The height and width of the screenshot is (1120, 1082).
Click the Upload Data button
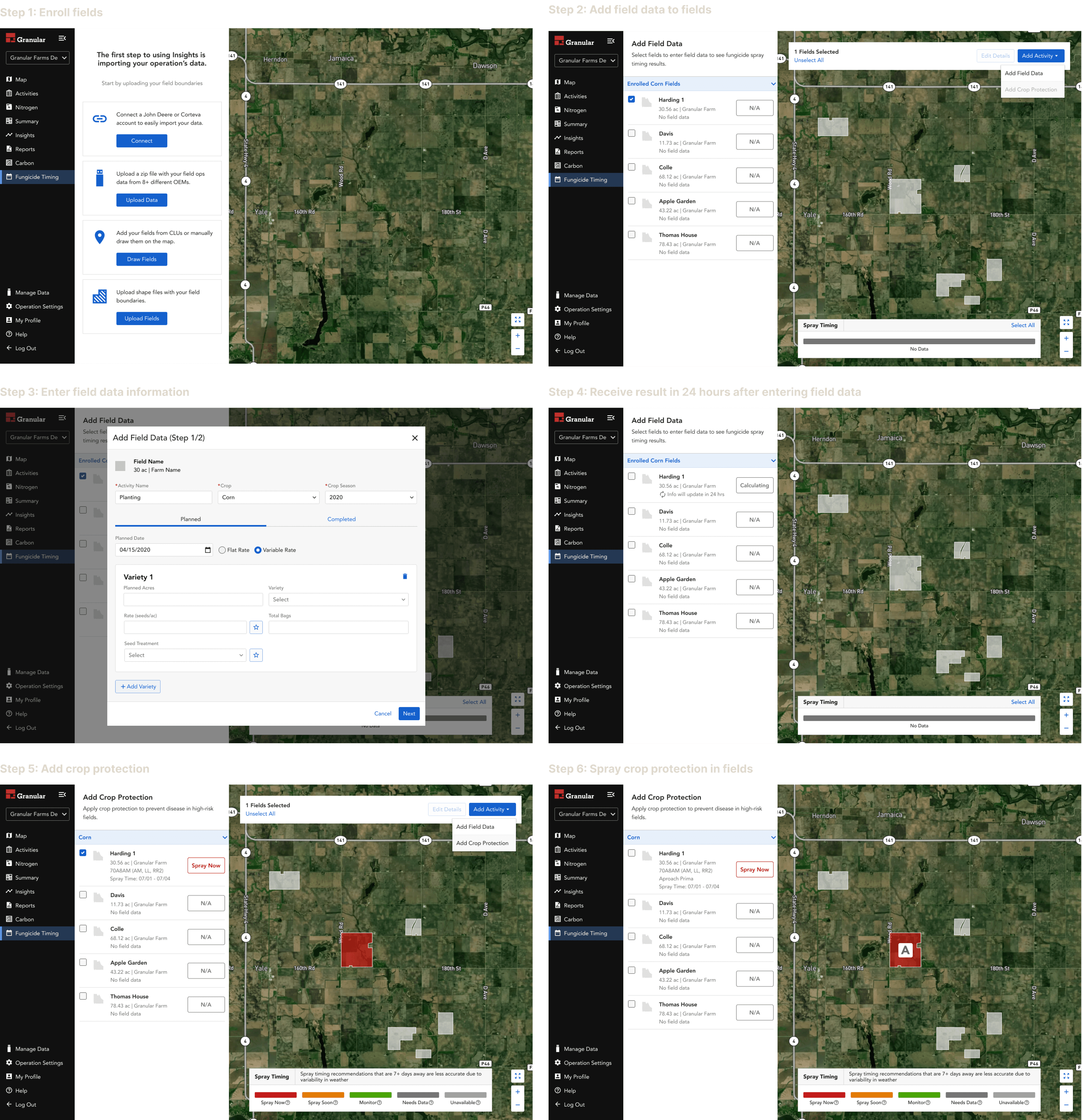[x=142, y=200]
